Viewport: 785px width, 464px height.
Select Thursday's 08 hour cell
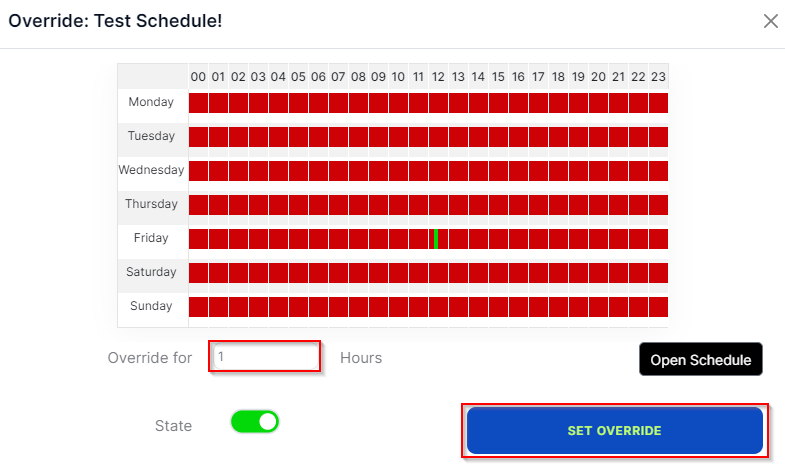(x=358, y=205)
